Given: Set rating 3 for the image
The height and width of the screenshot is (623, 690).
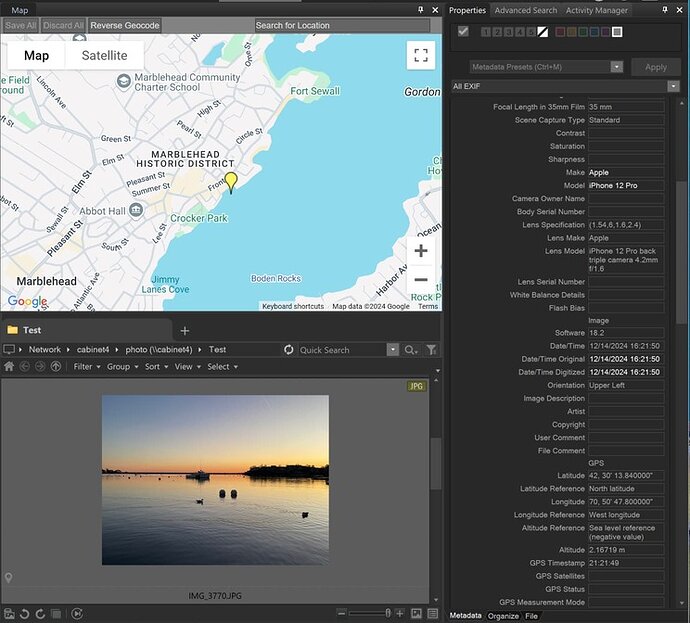Looking at the screenshot, I should [x=509, y=32].
